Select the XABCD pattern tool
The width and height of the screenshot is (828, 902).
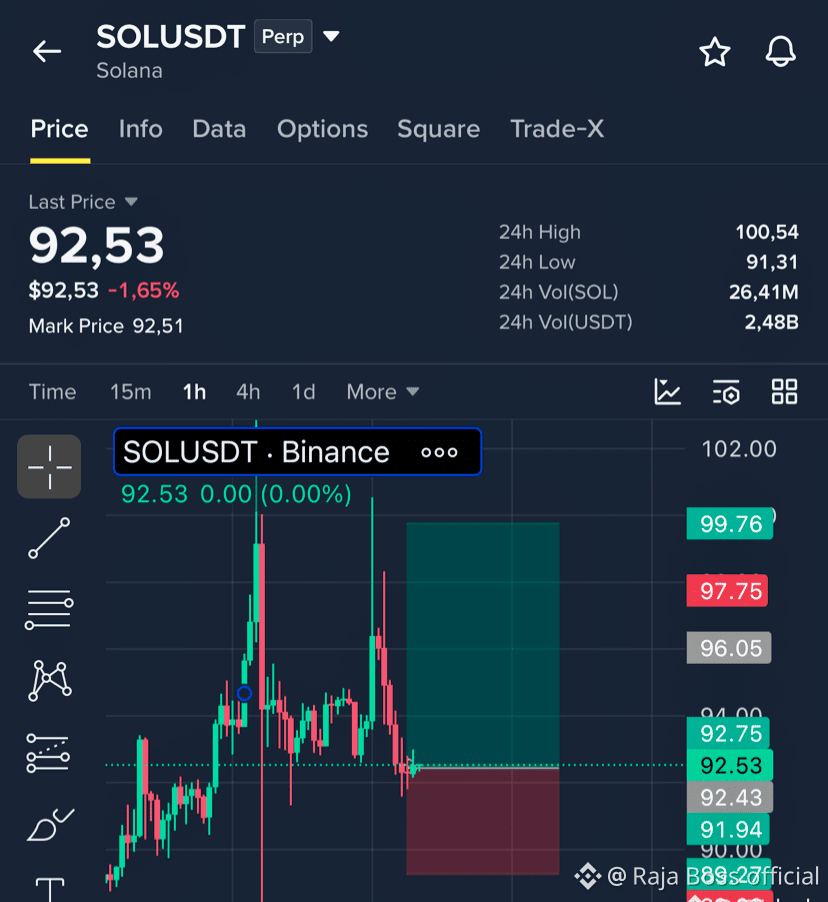point(49,681)
